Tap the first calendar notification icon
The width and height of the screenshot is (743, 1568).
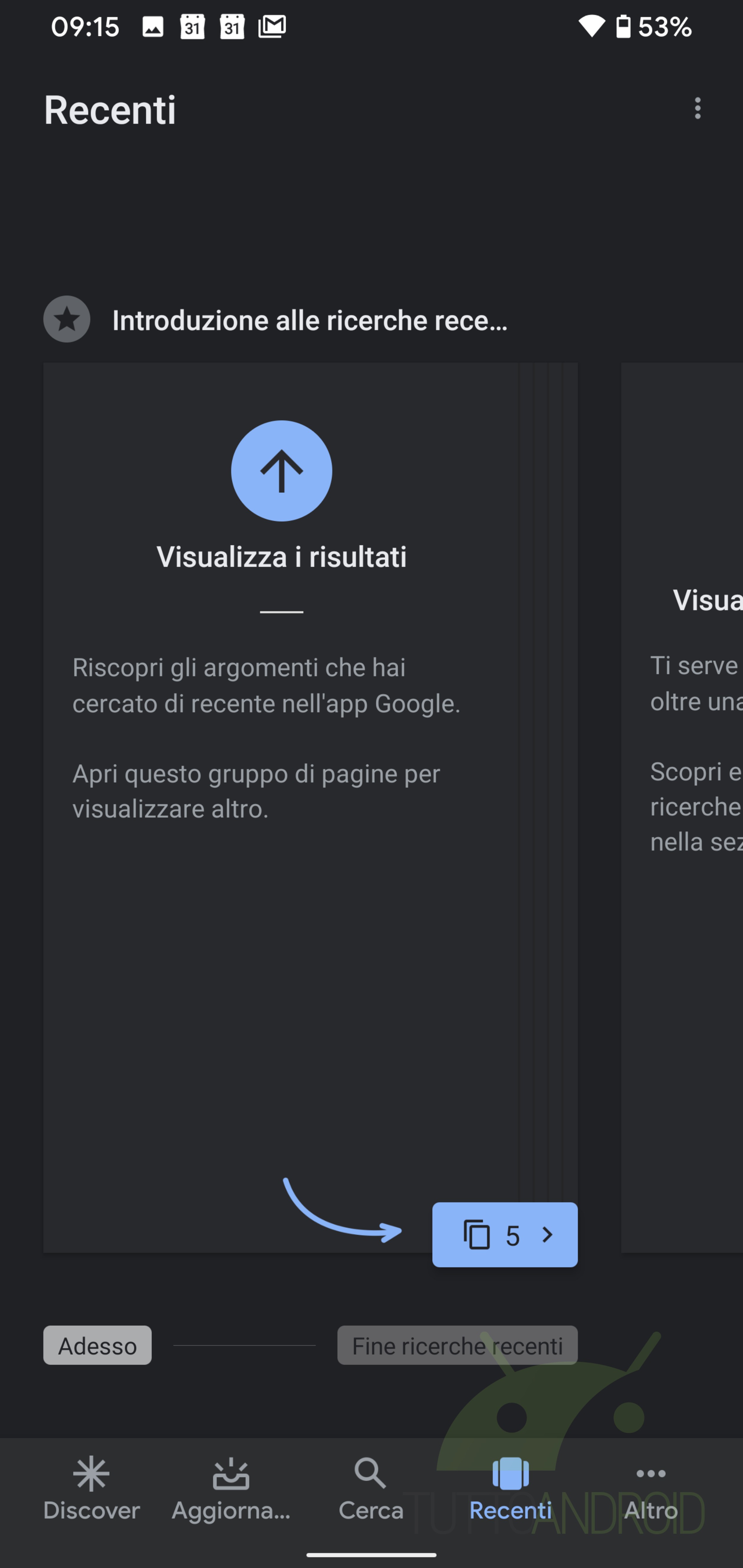click(193, 26)
